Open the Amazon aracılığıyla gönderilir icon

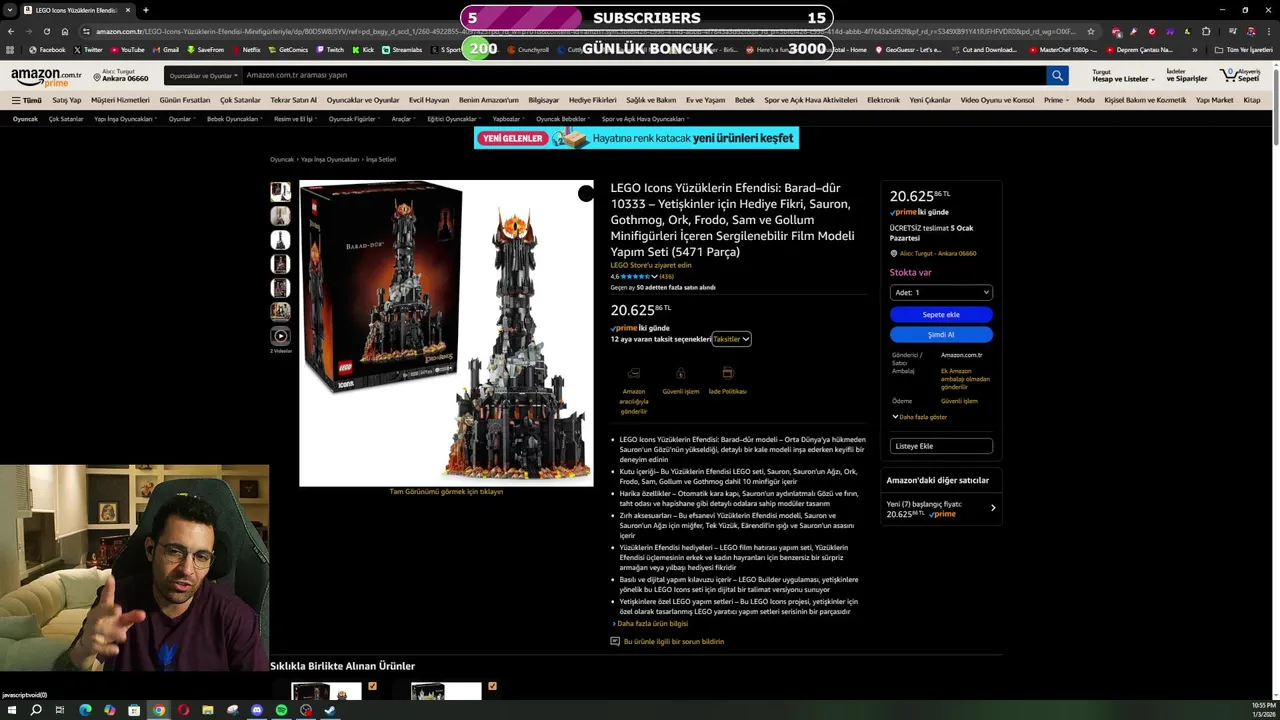(x=634, y=373)
